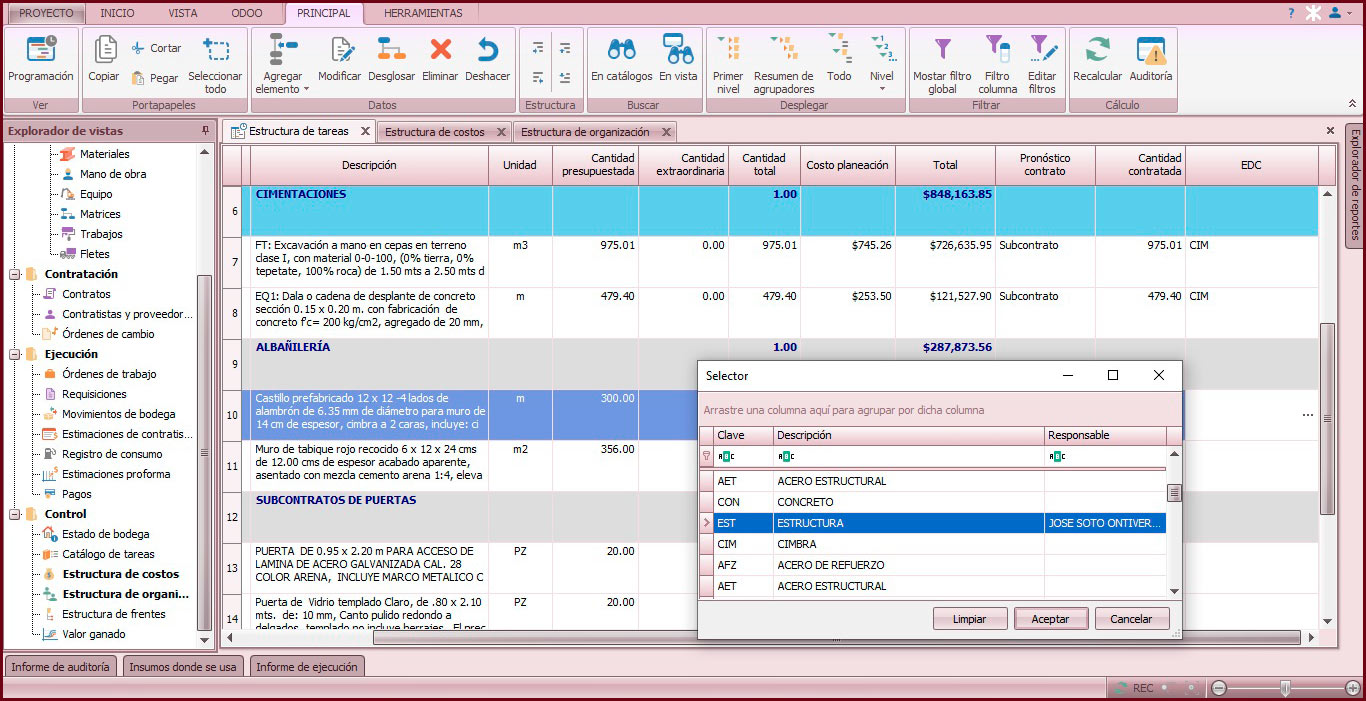Screen dimensions: 1366x701
Task: Open the Explorador de reportes side tab
Action: pyautogui.click(x=1354, y=186)
